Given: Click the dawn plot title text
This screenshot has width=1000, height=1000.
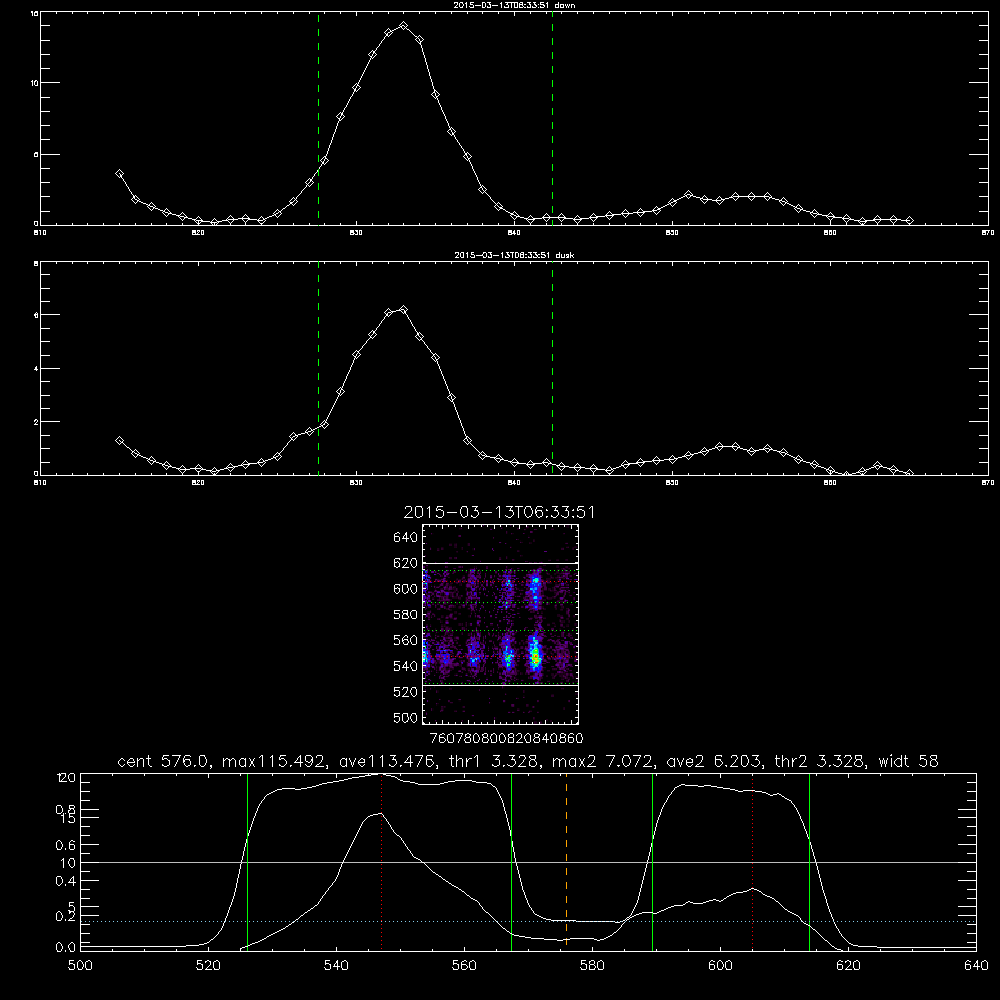Looking at the screenshot, I should click(x=514, y=5).
